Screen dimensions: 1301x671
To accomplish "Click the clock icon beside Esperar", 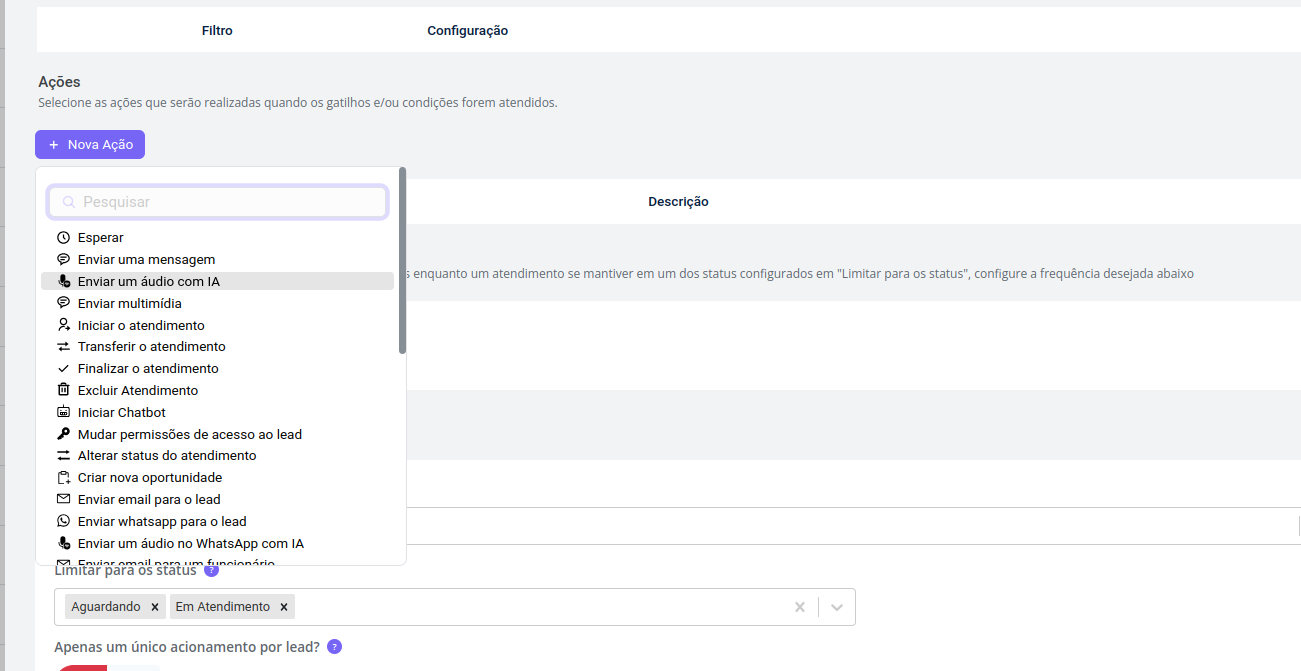I will 64,238.
